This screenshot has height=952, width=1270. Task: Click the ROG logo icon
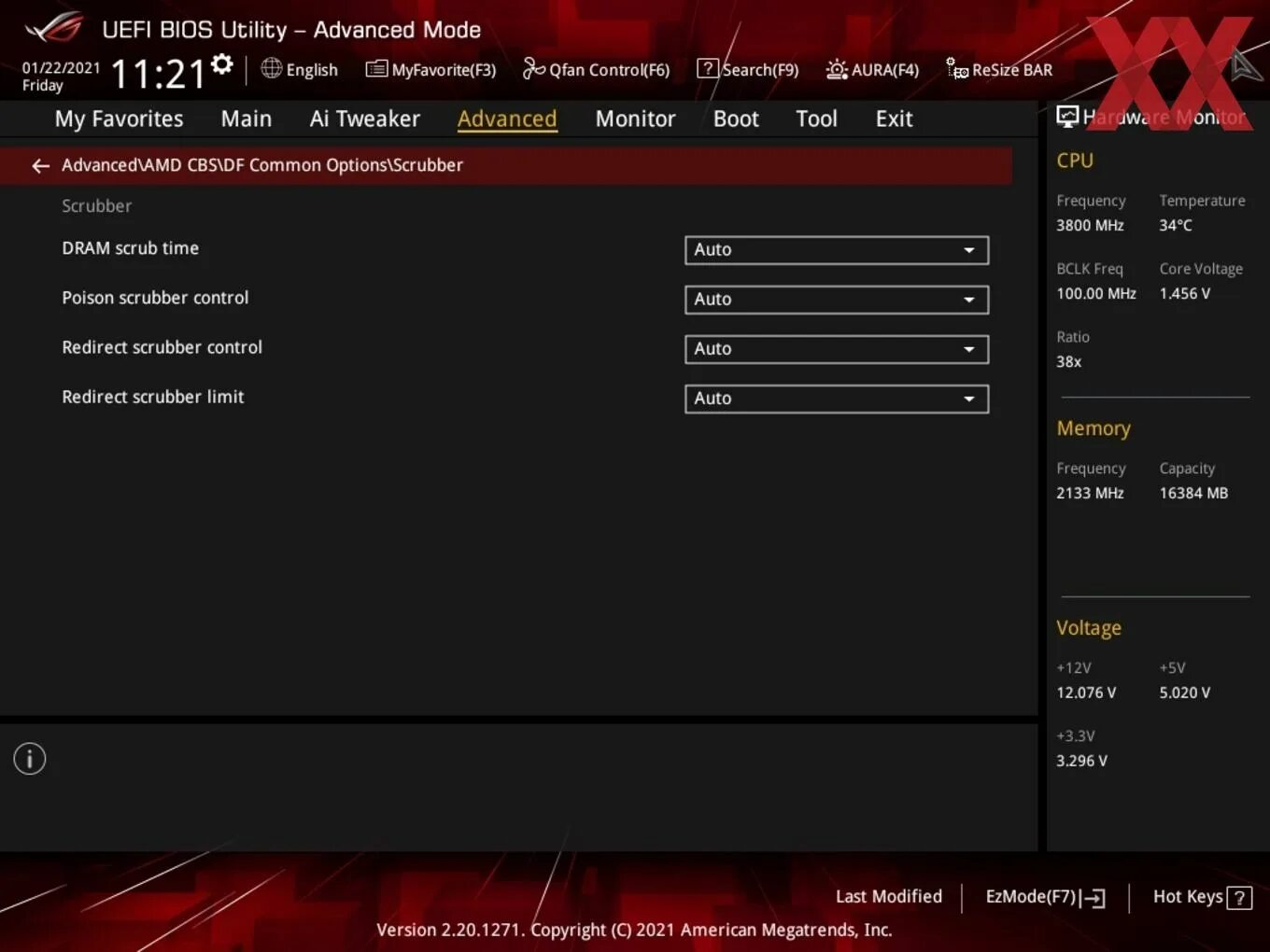(x=53, y=28)
